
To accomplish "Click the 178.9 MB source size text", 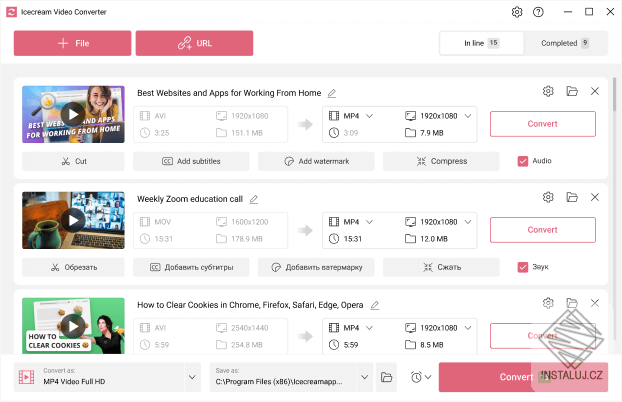I will 247,239.
